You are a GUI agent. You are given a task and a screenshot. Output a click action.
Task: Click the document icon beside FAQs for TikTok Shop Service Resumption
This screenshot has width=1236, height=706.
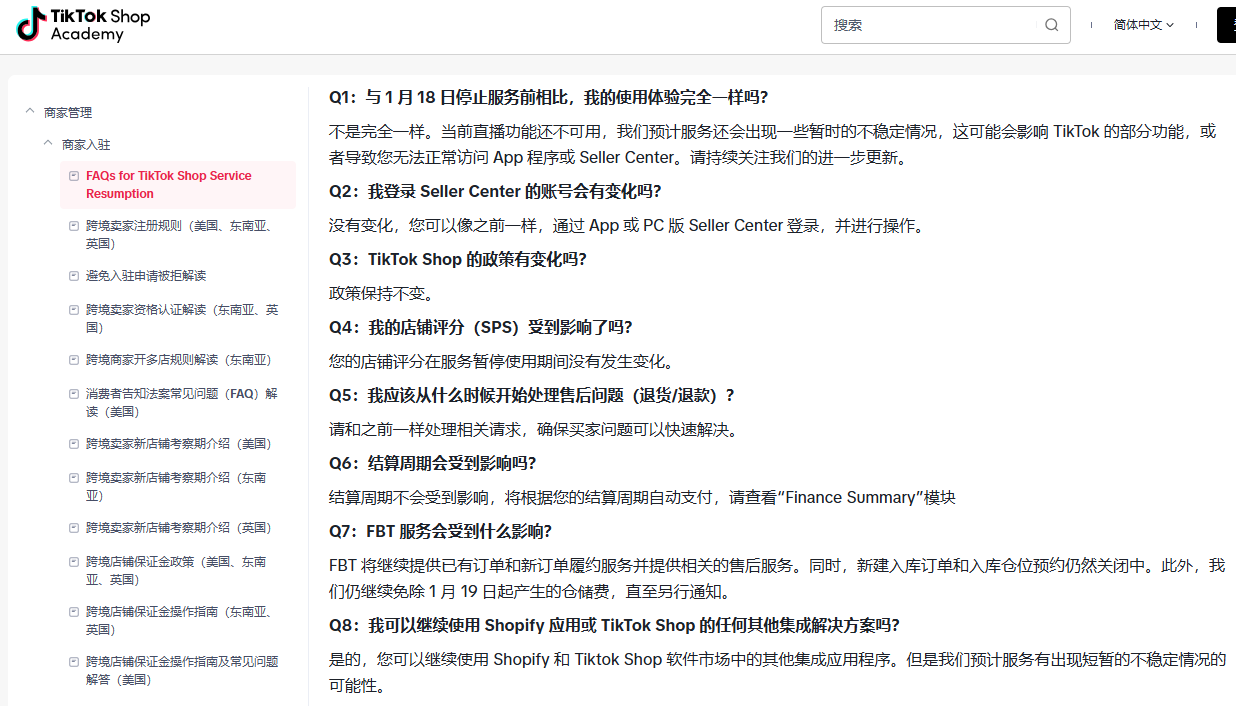click(x=73, y=176)
